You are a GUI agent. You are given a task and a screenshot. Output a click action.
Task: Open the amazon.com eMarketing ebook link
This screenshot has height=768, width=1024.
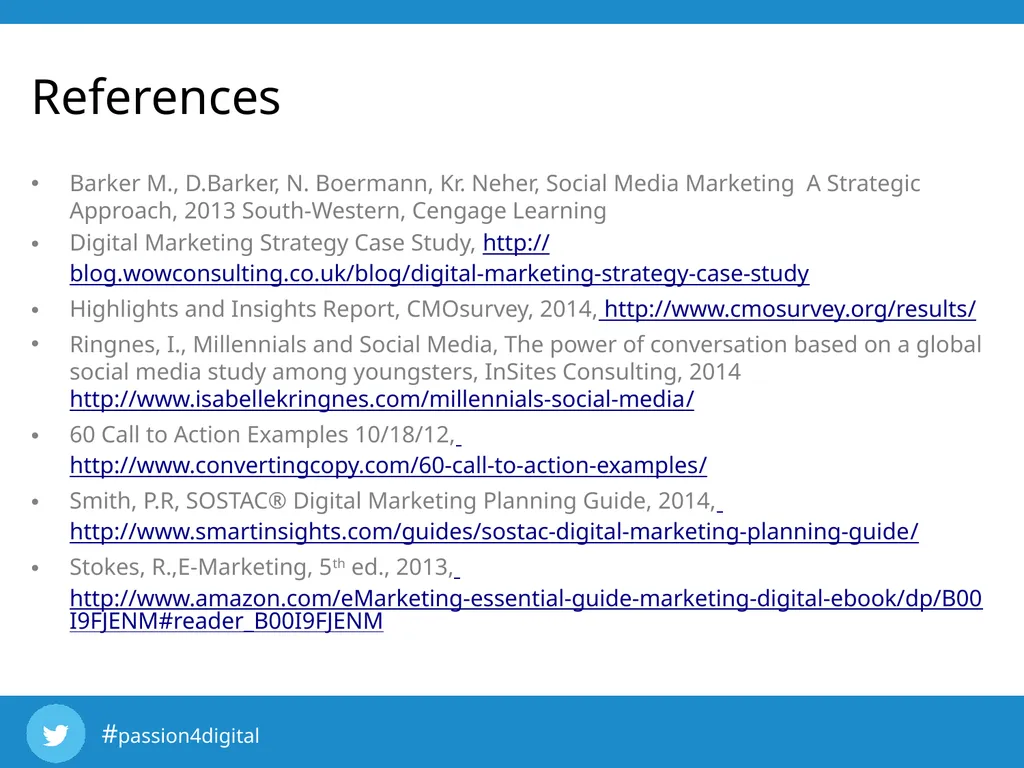526,609
